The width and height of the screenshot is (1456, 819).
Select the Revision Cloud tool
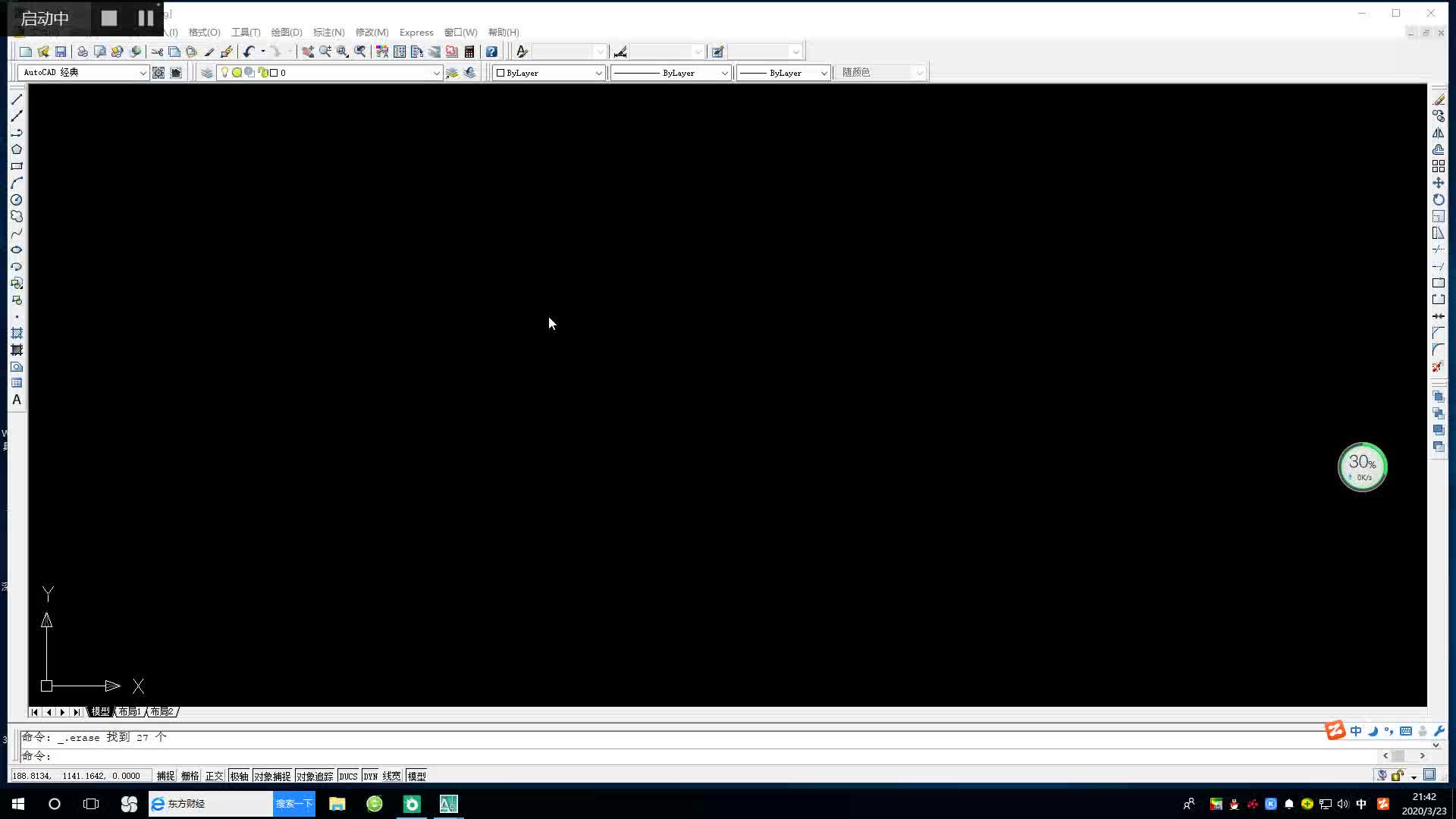[17, 216]
